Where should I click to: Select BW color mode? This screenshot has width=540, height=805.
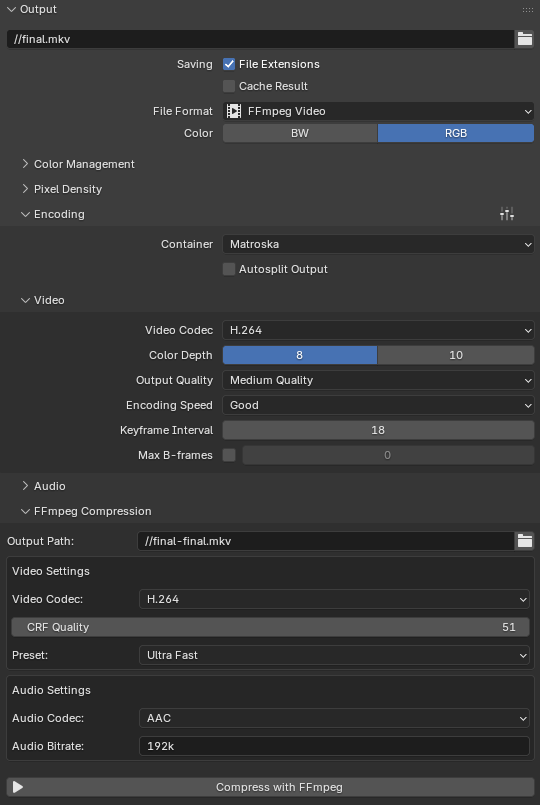coord(300,133)
